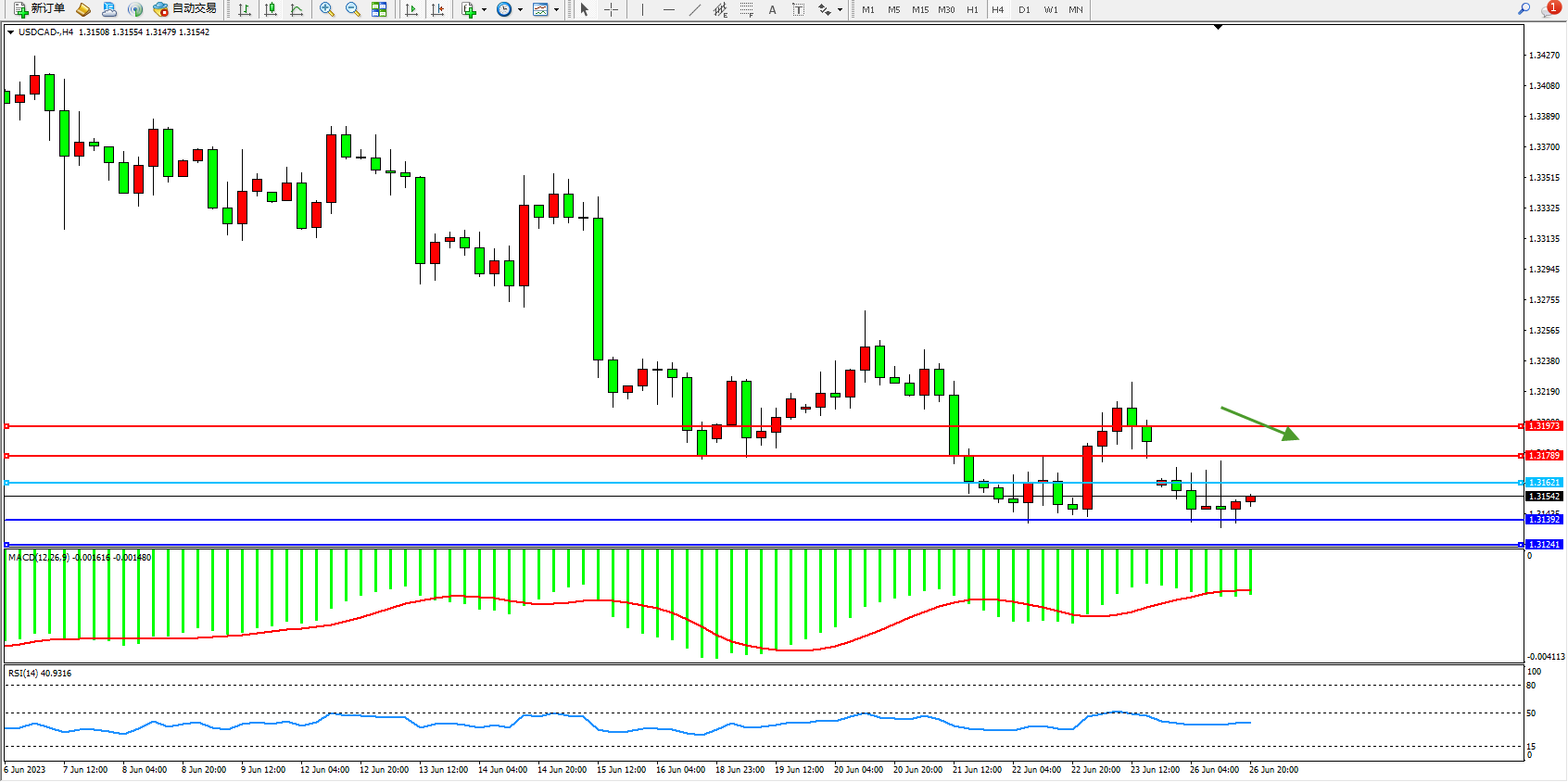Click the 1.31973 red line price label
This screenshot has width=1568, height=782.
[x=1544, y=426]
